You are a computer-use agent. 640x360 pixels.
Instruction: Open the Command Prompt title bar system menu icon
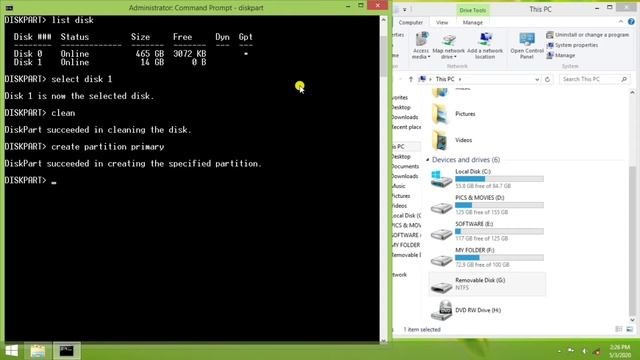coord(9,8)
